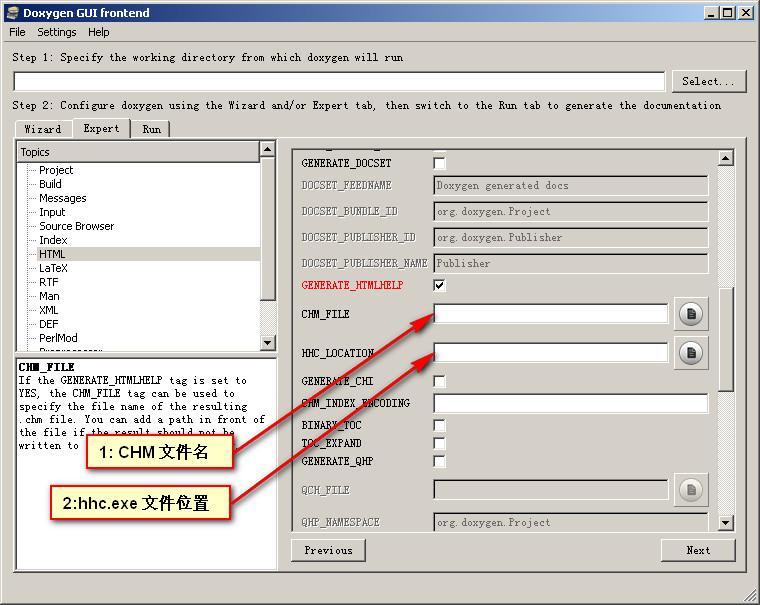Click settings panel scroll down arrow
The height and width of the screenshot is (605, 760).
[725, 523]
